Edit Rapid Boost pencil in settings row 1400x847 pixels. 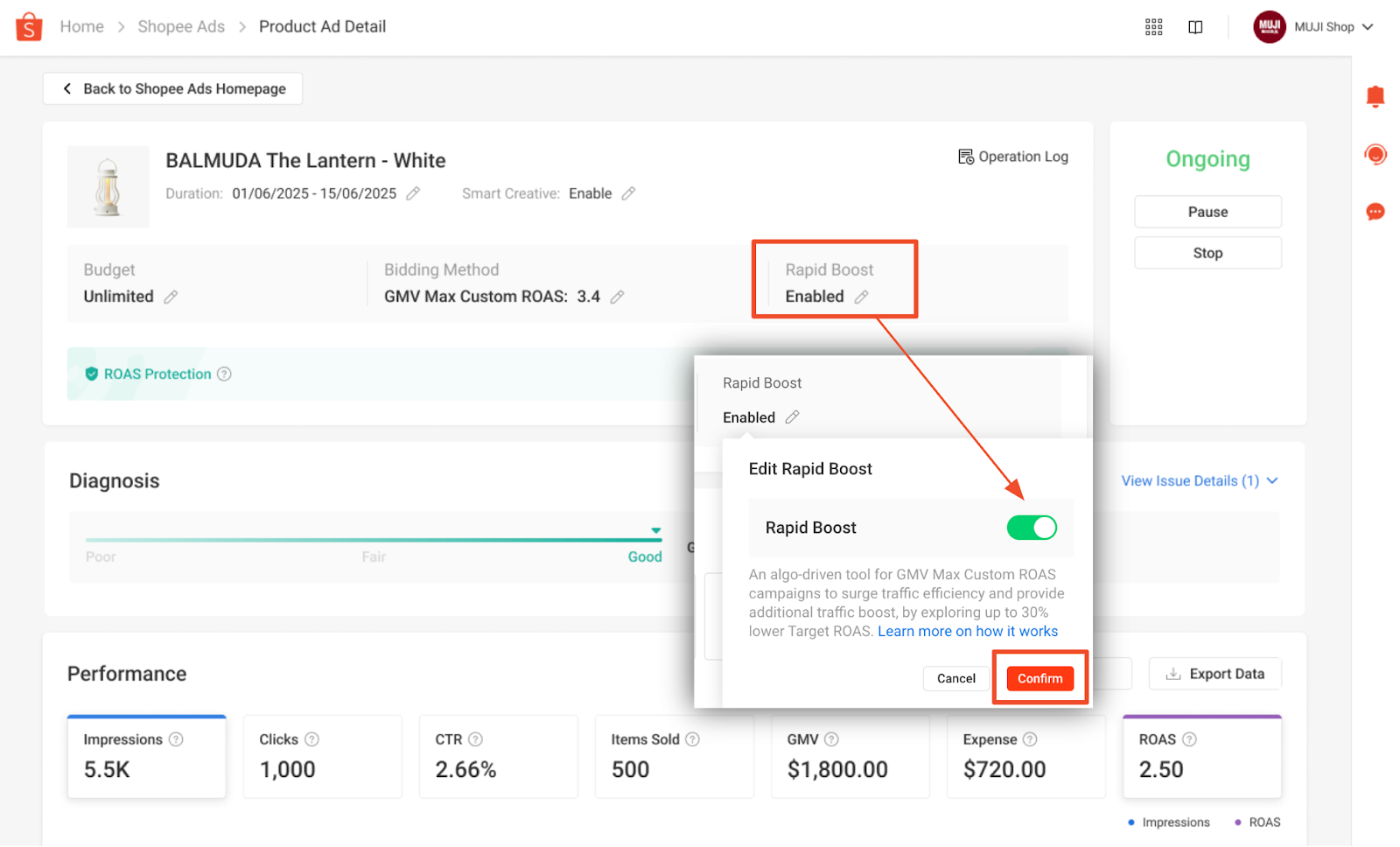861,297
